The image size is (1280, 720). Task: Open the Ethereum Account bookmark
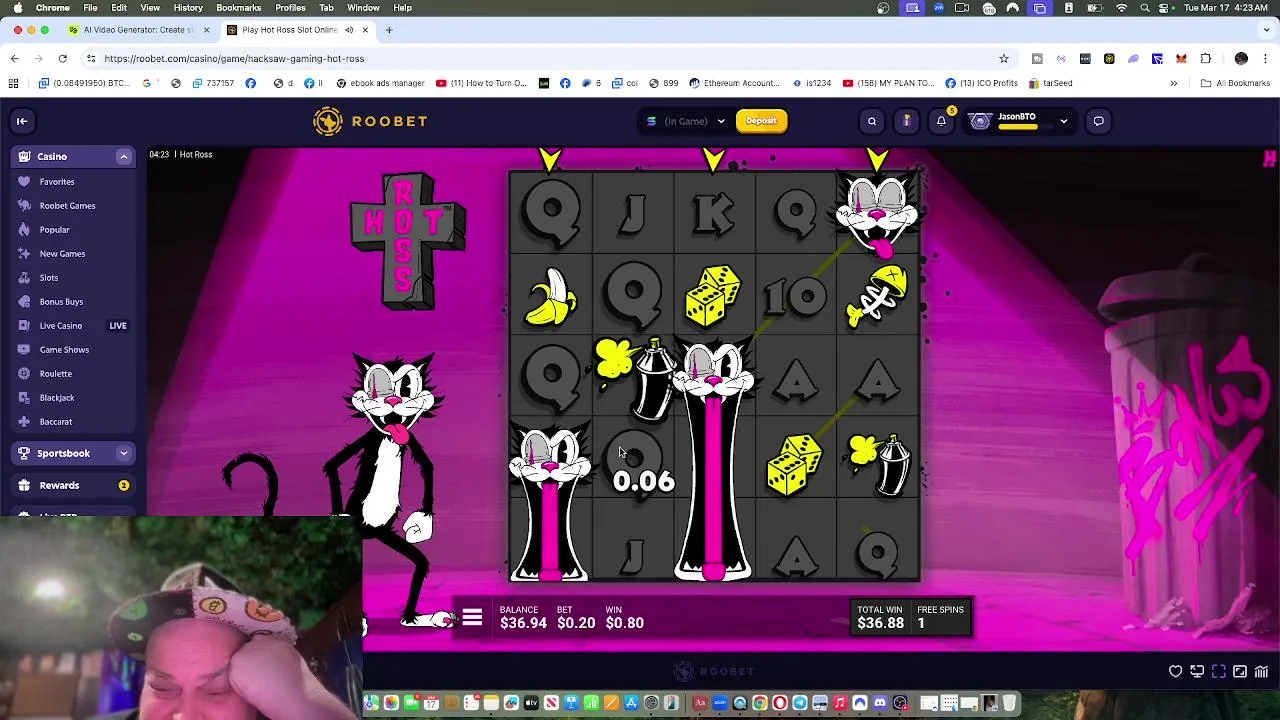[x=733, y=83]
